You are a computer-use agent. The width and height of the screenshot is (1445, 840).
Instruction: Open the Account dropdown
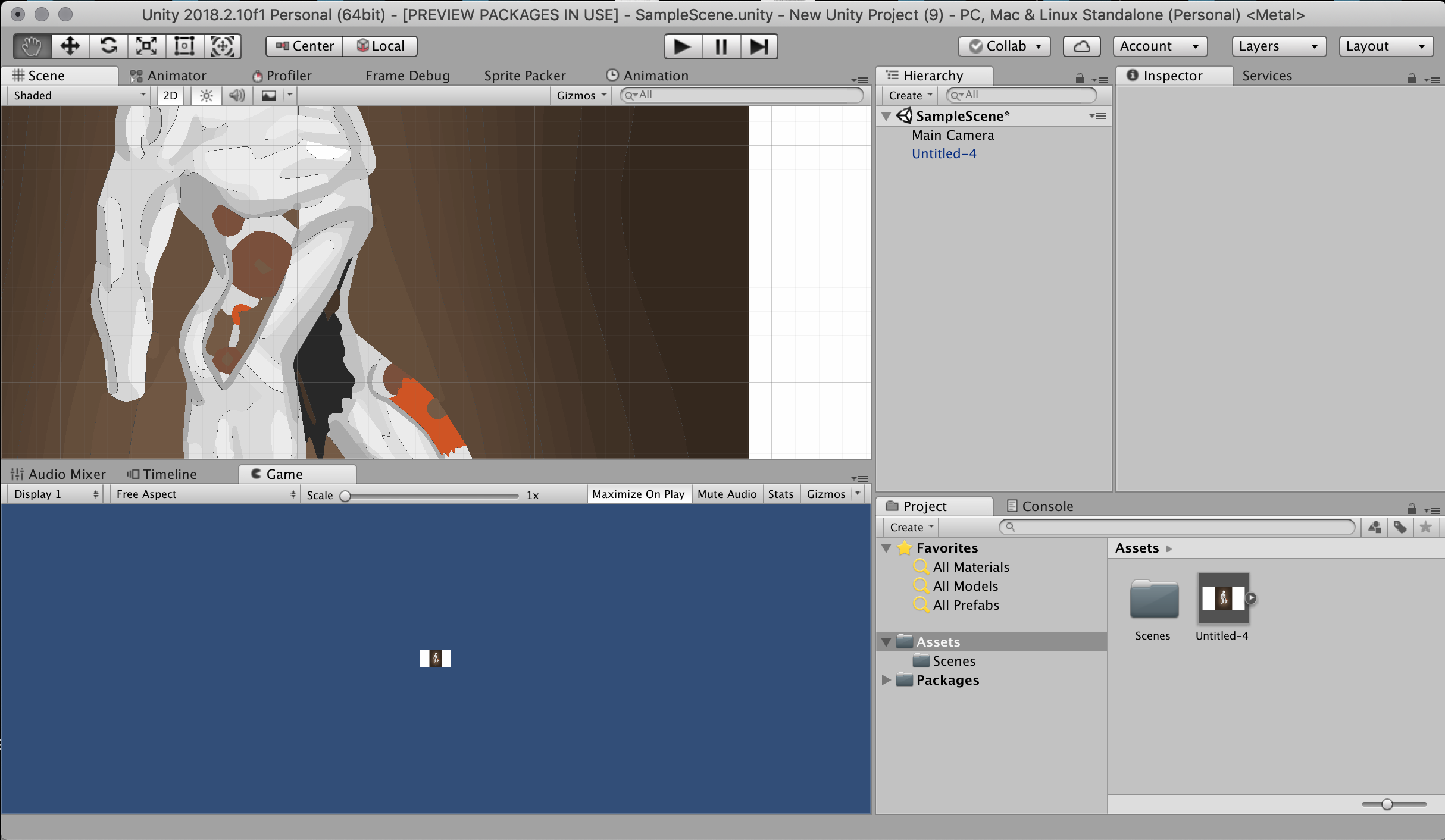tap(1159, 46)
